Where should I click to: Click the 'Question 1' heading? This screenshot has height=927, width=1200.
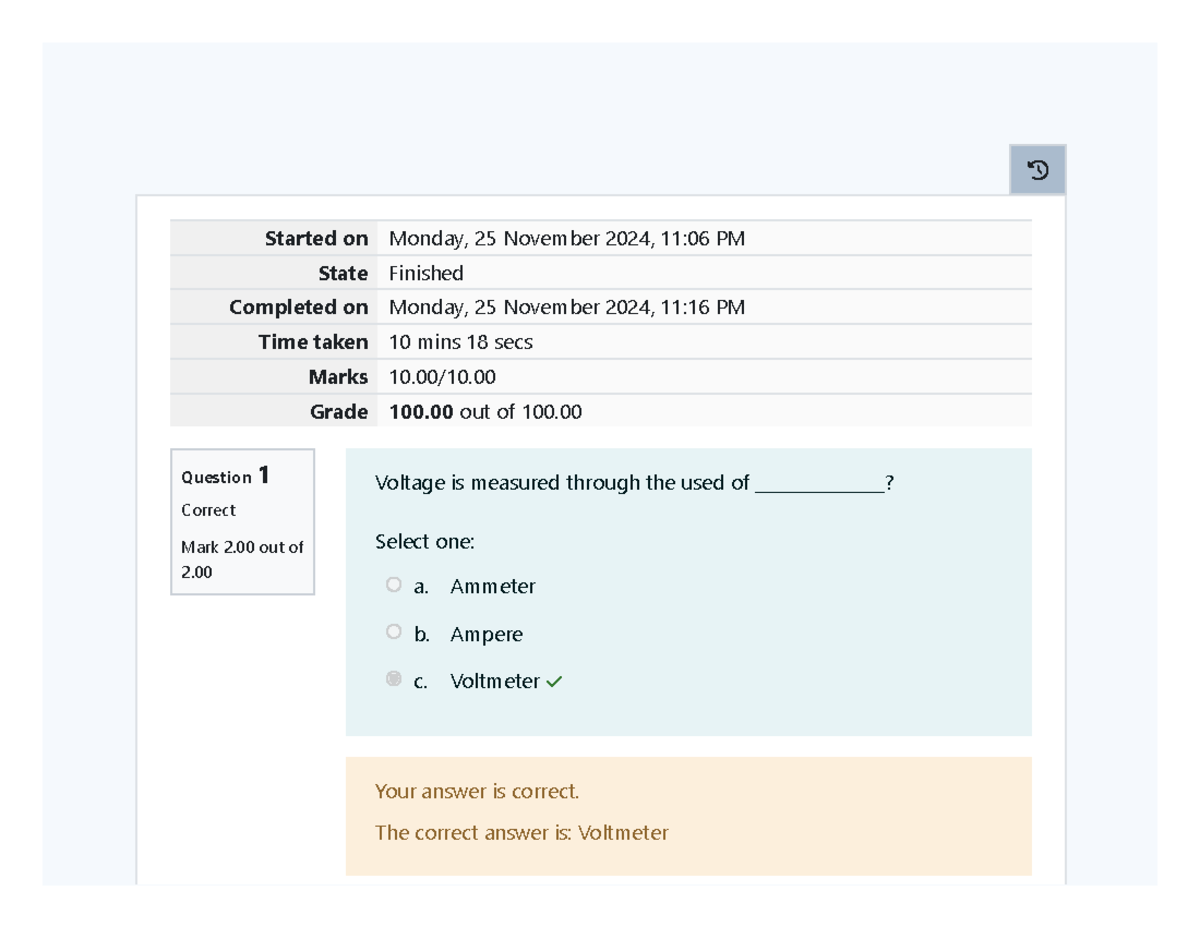coord(225,476)
